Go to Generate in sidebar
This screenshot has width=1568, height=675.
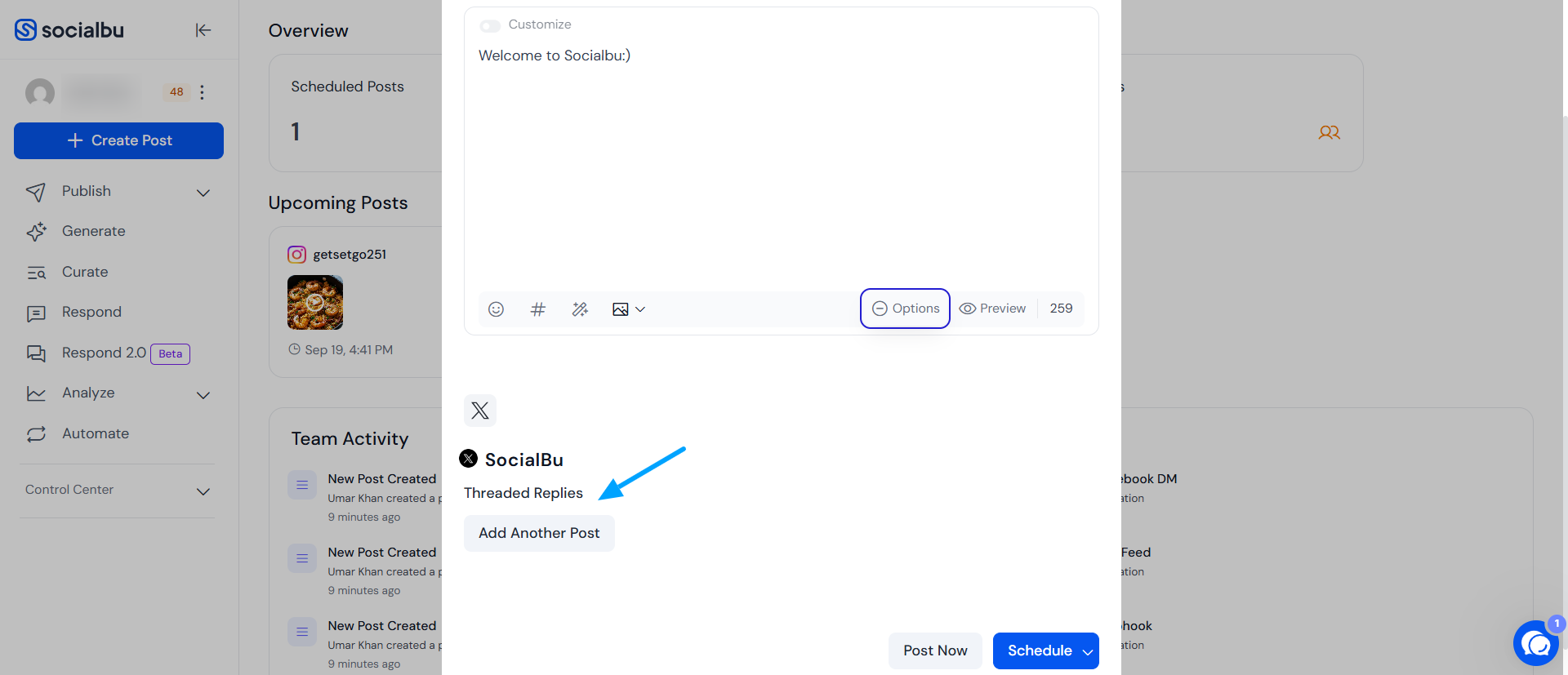click(94, 231)
